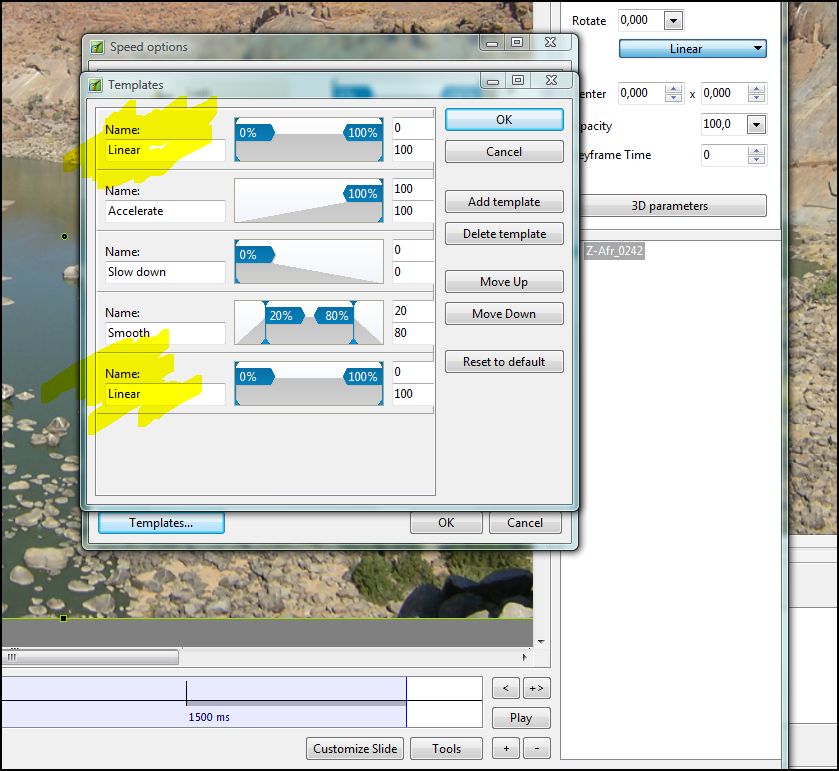The image size is (839, 771).
Task: Expand the Rotate value dropdown
Action: [673, 21]
